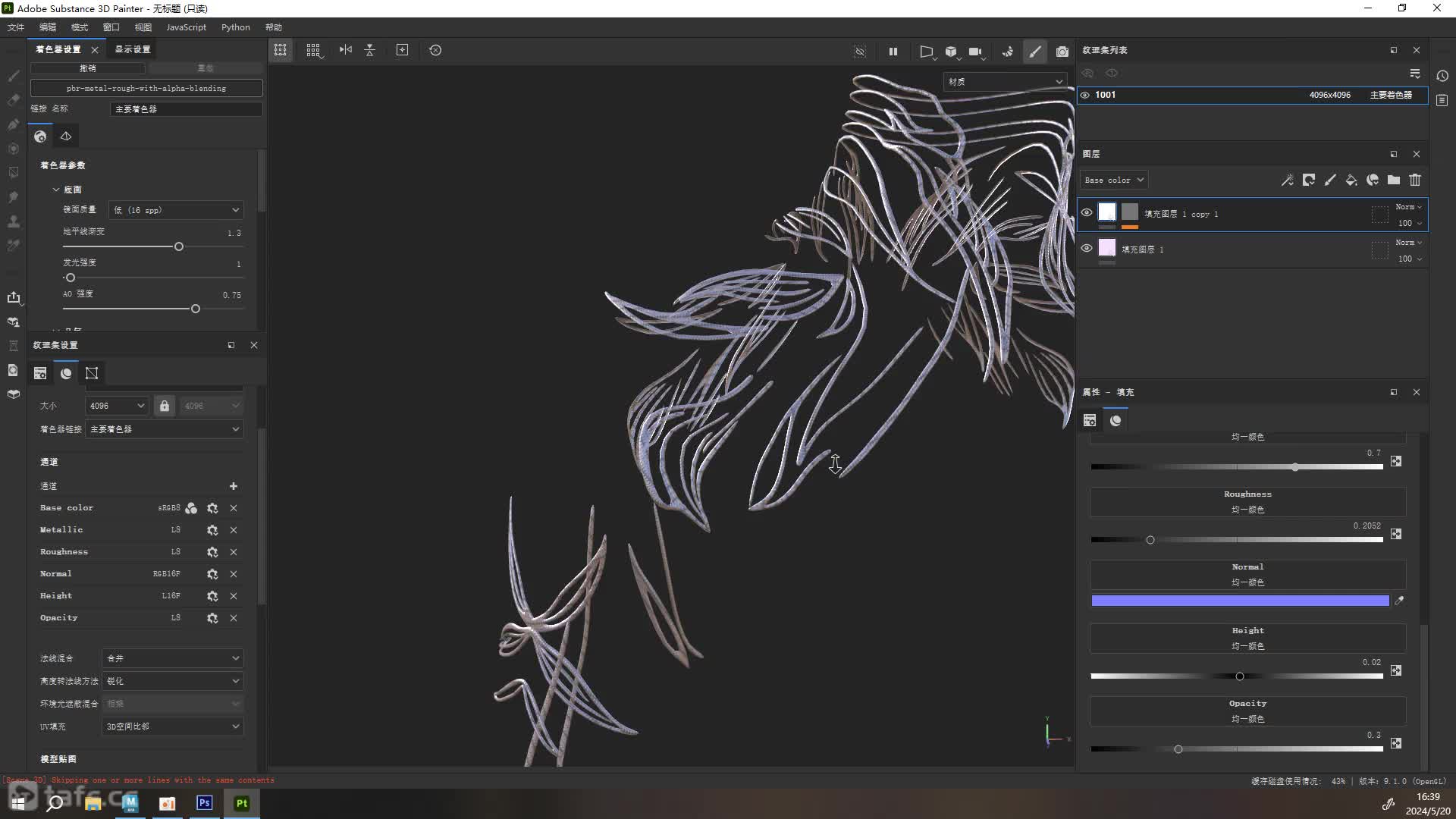Add a fill layer with the bucket icon
Image resolution: width=1456 pixels, height=819 pixels.
pos(1351,180)
